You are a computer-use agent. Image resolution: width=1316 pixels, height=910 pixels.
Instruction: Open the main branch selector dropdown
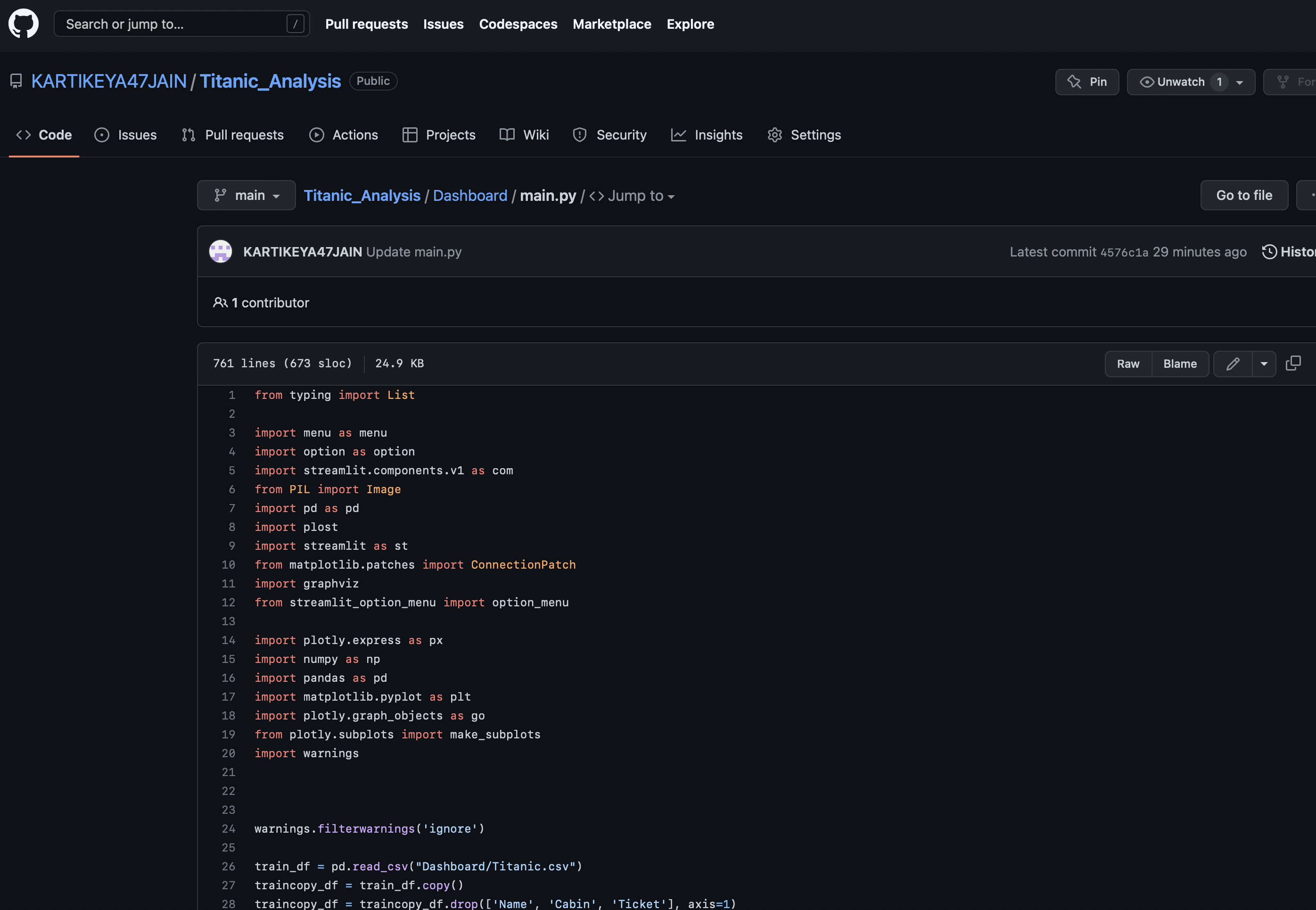click(x=246, y=196)
